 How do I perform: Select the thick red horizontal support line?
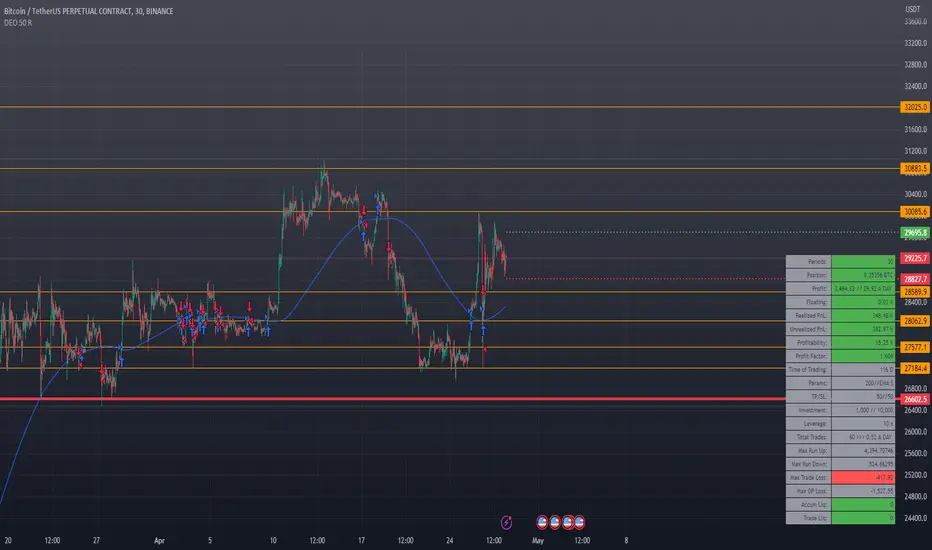pos(392,399)
